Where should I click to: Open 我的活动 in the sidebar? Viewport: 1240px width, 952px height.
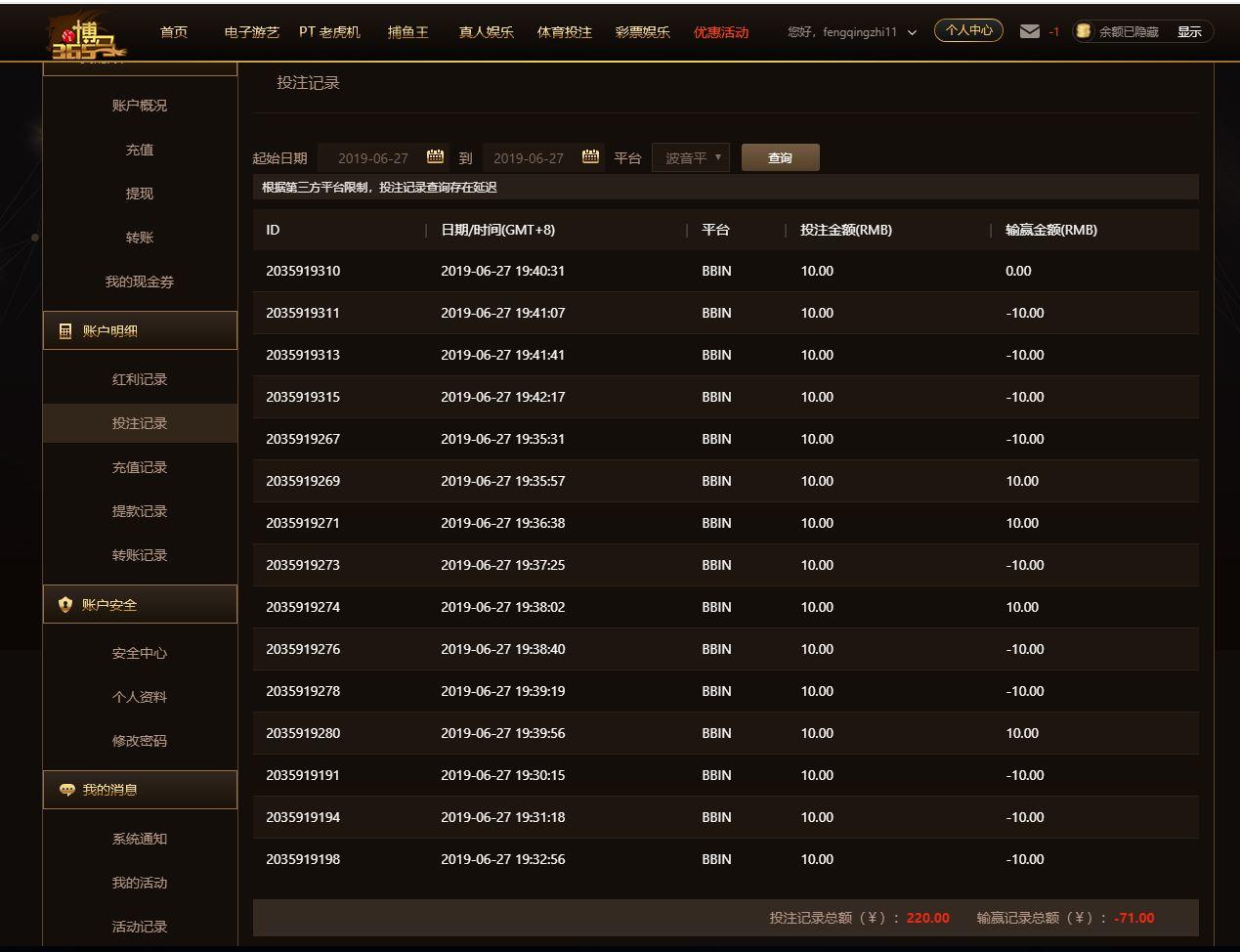140,883
